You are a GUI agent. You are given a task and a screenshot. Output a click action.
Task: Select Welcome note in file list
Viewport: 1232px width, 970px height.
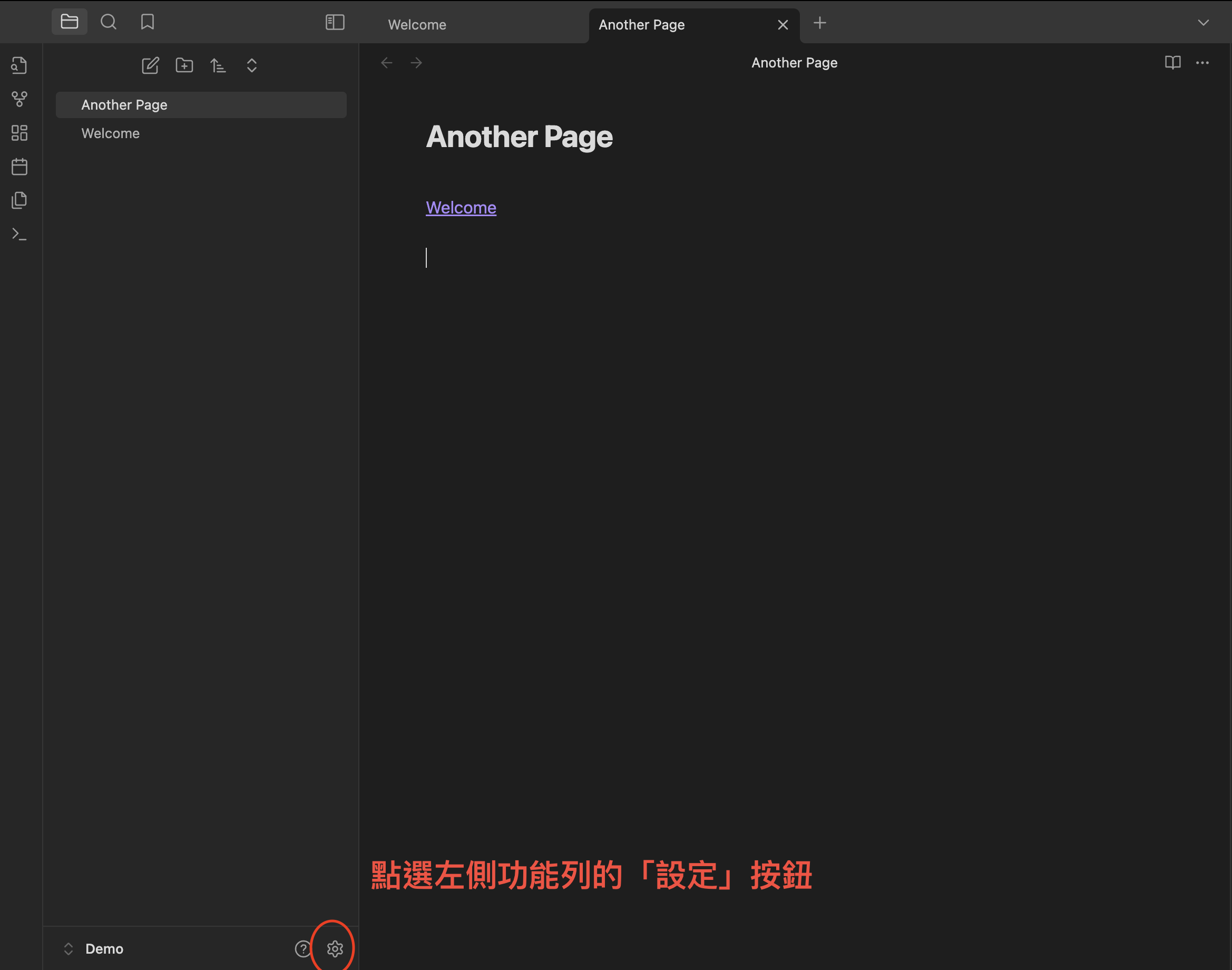click(201, 133)
